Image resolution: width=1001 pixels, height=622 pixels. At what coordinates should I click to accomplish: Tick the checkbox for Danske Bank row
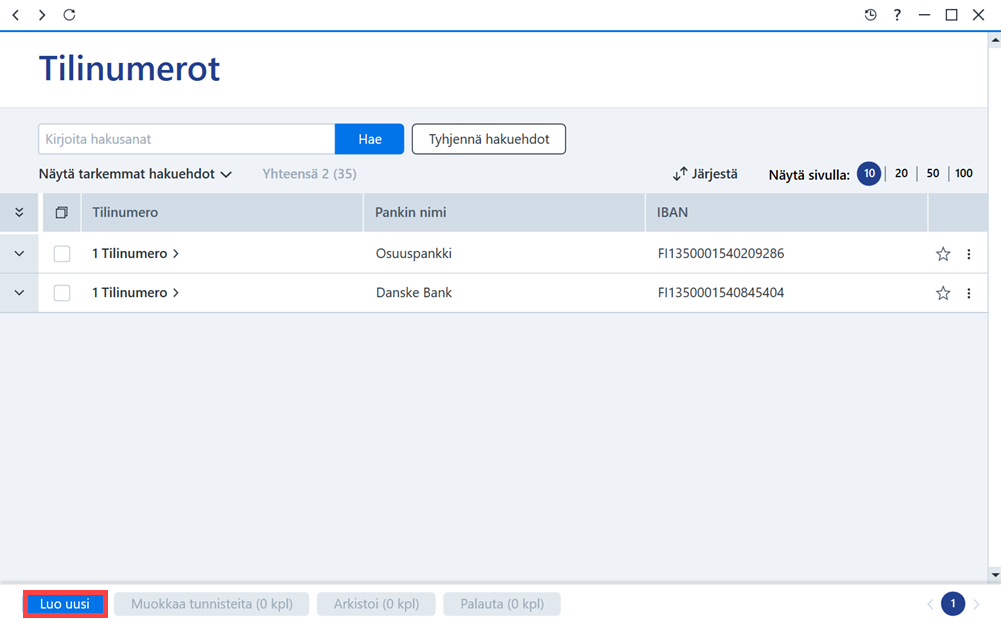tap(62, 293)
